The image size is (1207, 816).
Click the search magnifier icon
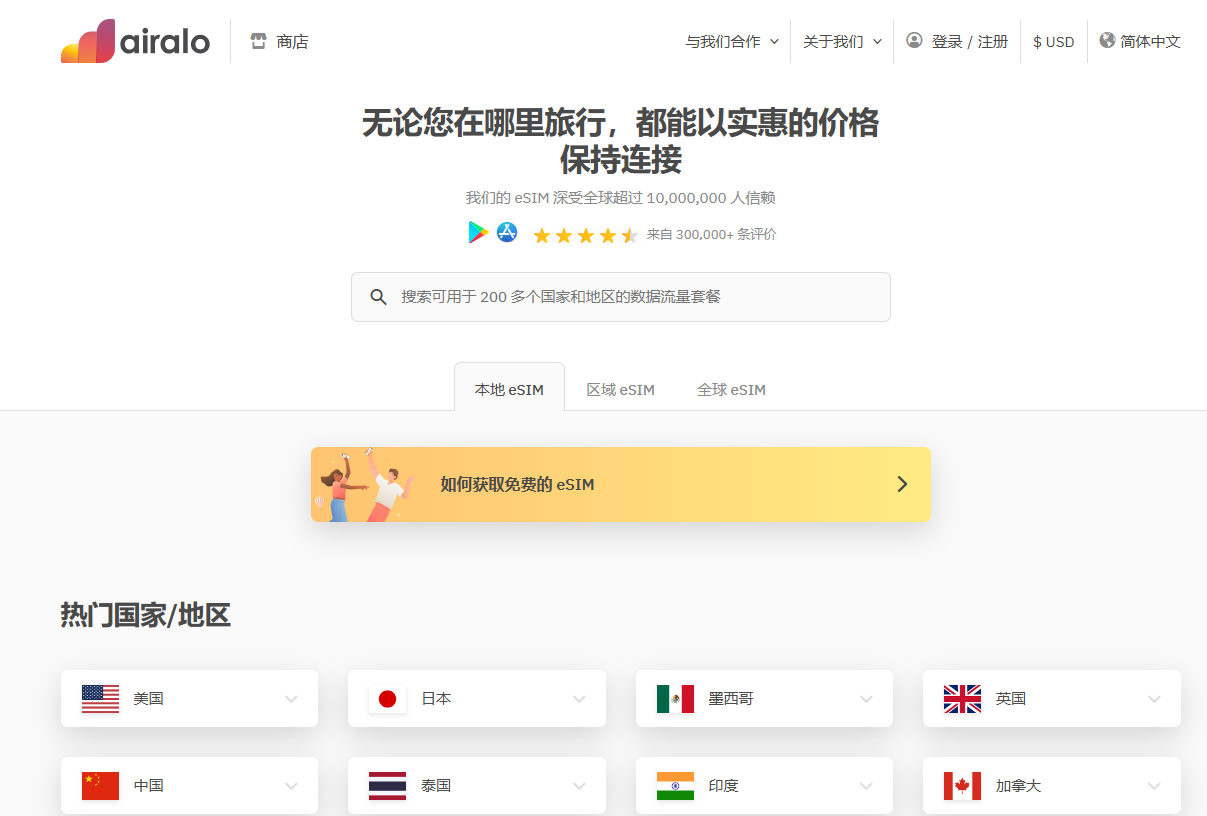click(x=378, y=297)
